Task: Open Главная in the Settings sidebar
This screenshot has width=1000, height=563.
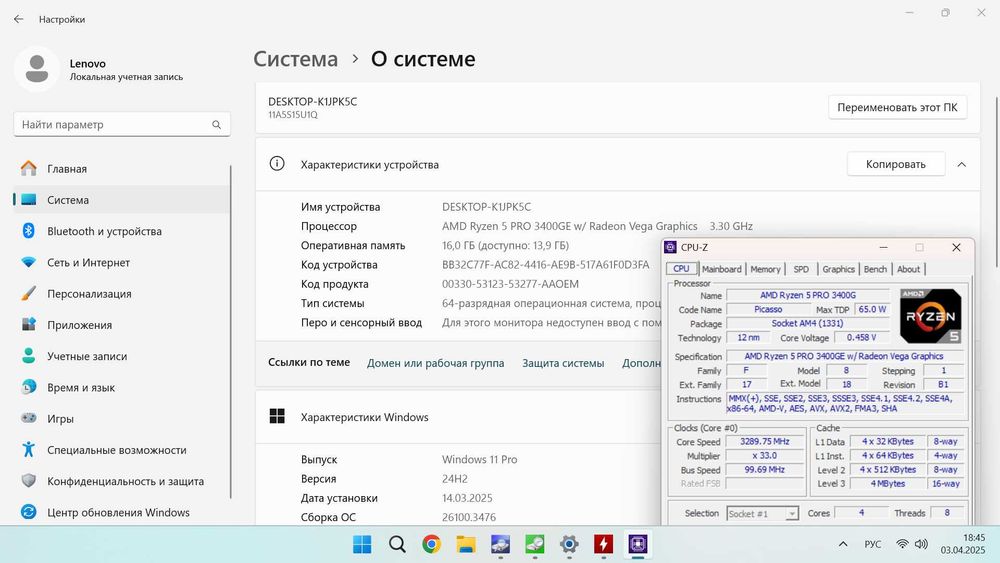Action: pos(121,169)
